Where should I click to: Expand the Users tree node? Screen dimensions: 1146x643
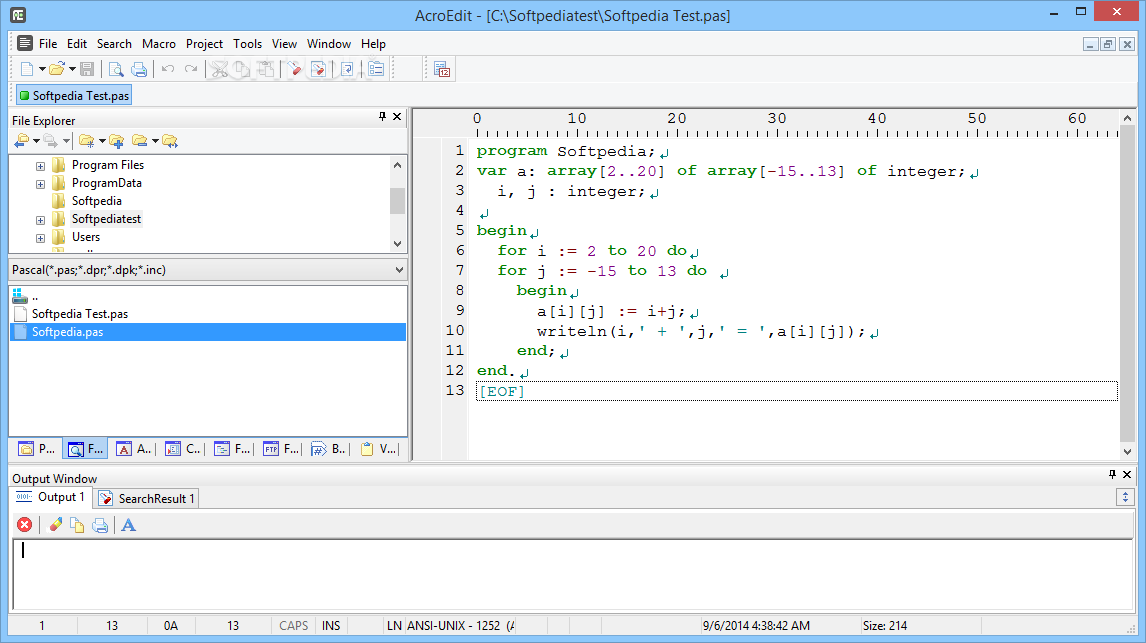point(40,238)
